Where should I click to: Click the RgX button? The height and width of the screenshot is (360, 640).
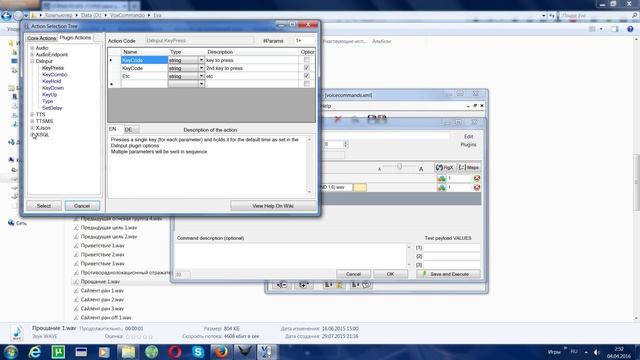(444, 167)
